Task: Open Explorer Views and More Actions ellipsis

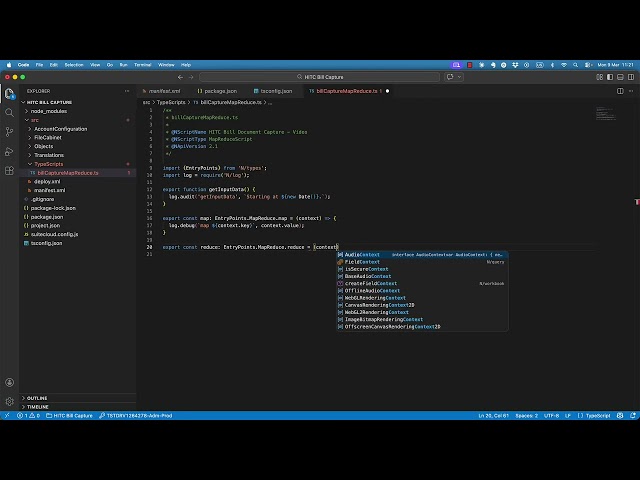Action: pyautogui.click(x=127, y=91)
